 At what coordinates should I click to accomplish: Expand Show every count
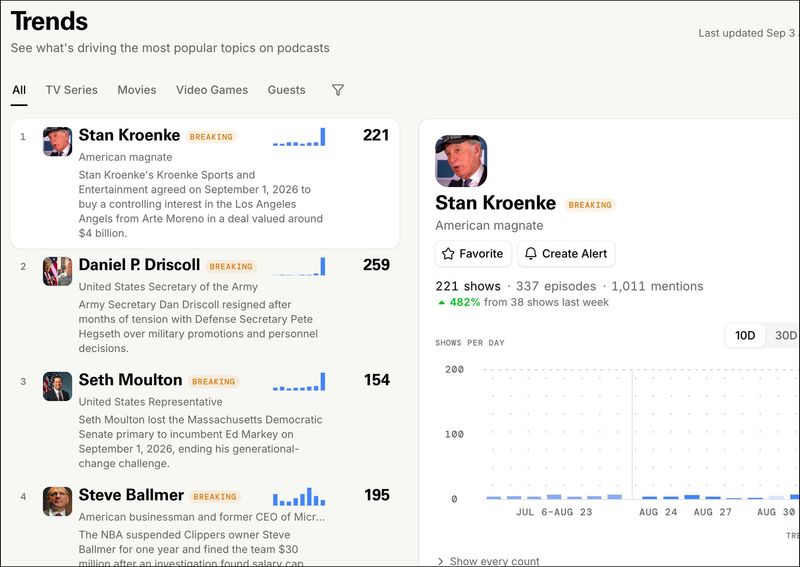click(489, 561)
